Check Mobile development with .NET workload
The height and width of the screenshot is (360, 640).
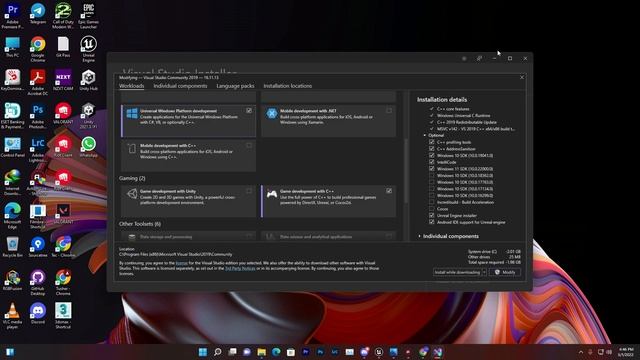tap(389, 111)
